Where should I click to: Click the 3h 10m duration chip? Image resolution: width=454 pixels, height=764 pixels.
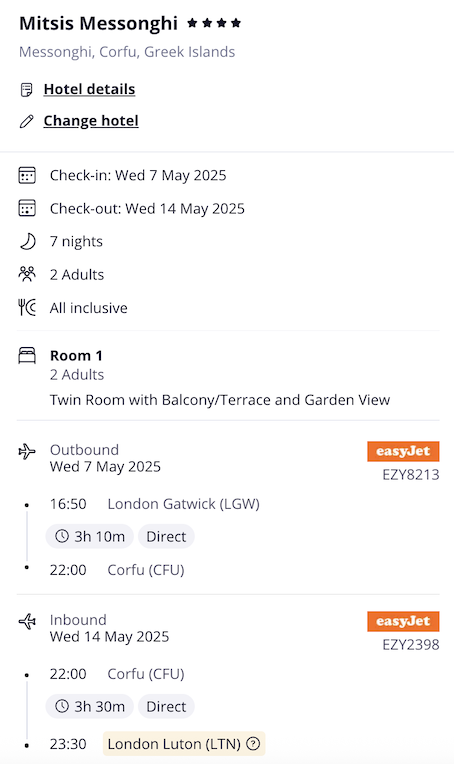point(90,536)
